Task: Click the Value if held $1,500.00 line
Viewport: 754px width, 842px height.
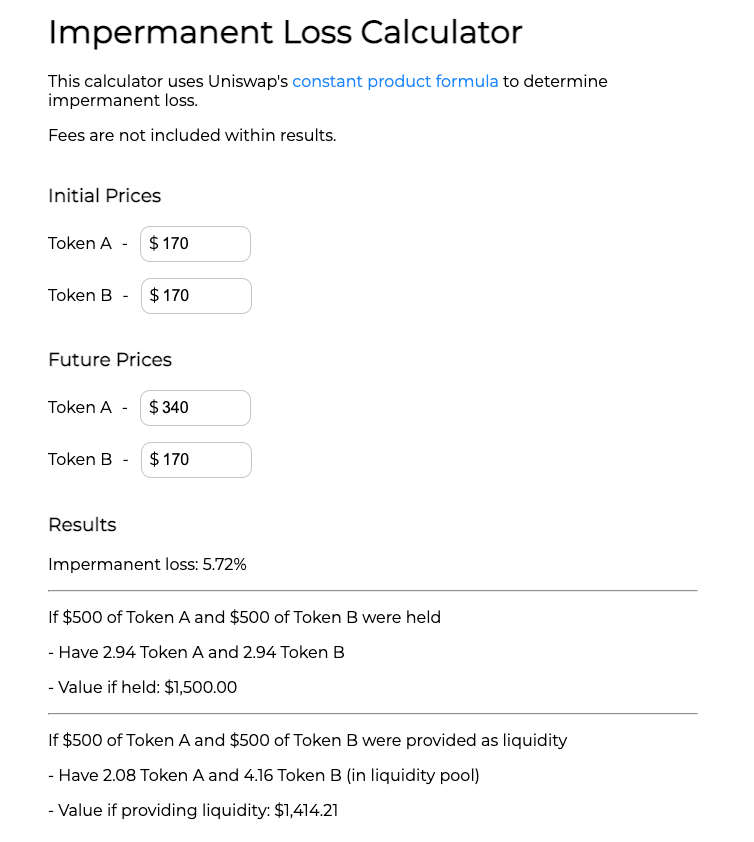Action: (x=143, y=687)
